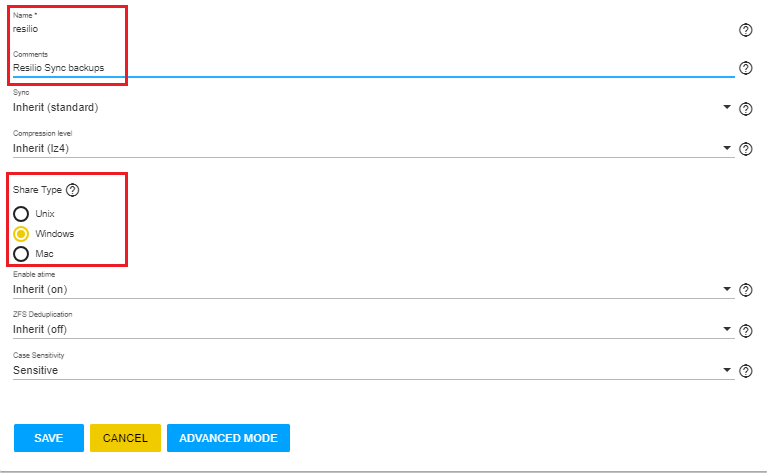Image resolution: width=767 pixels, height=473 pixels.
Task: Click help icon next to Comments field
Action: coord(745,68)
